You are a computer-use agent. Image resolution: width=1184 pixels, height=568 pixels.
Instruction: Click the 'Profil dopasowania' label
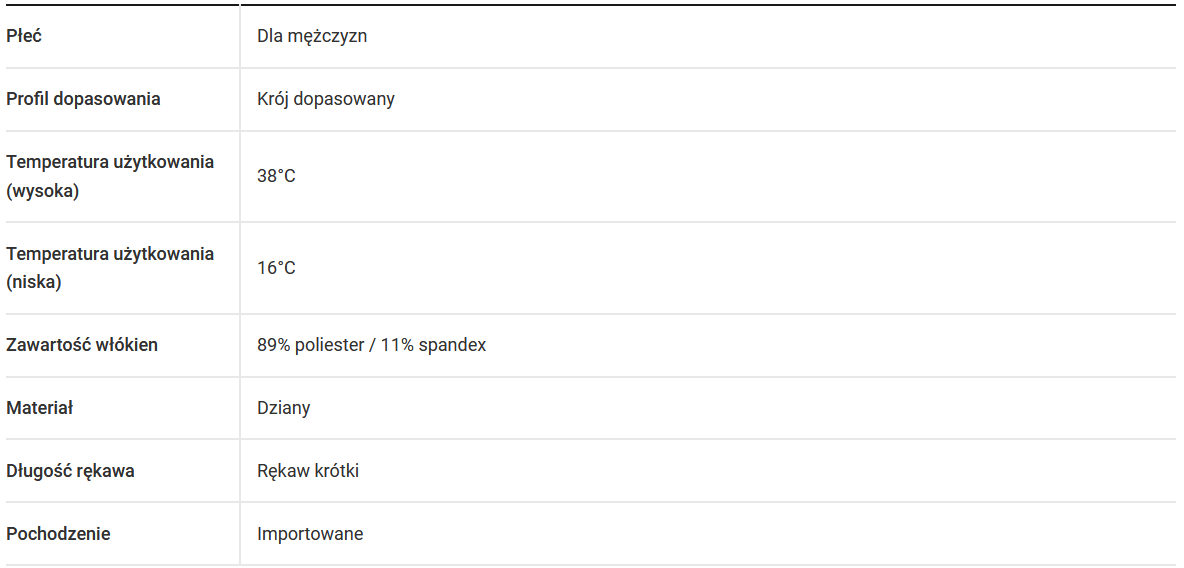pos(83,99)
